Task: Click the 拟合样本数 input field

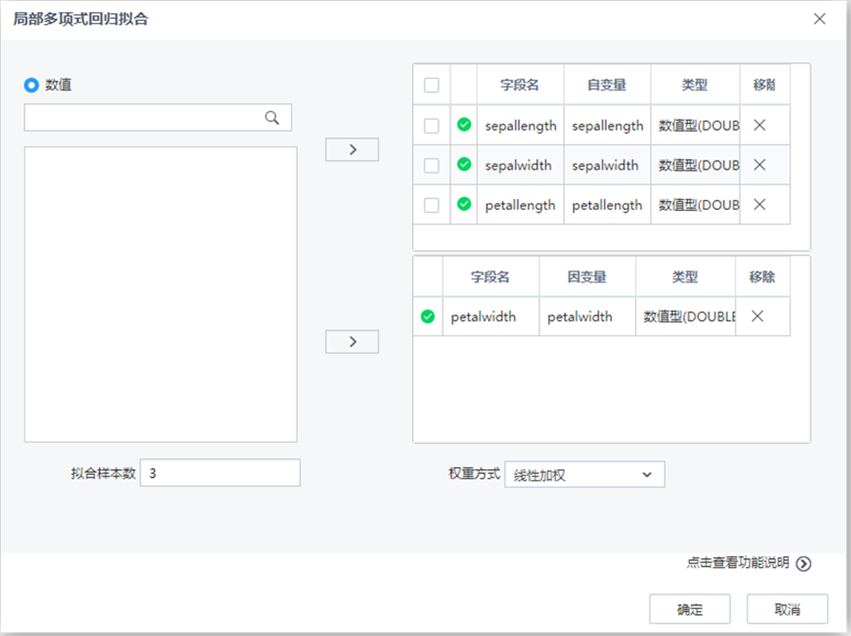Action: tap(220, 472)
